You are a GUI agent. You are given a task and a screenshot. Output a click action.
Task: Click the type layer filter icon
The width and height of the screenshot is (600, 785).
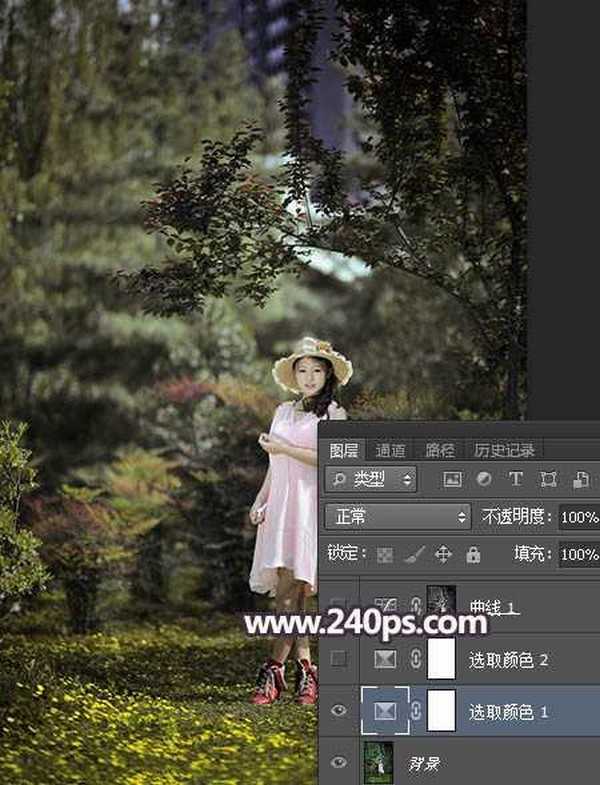coord(516,480)
